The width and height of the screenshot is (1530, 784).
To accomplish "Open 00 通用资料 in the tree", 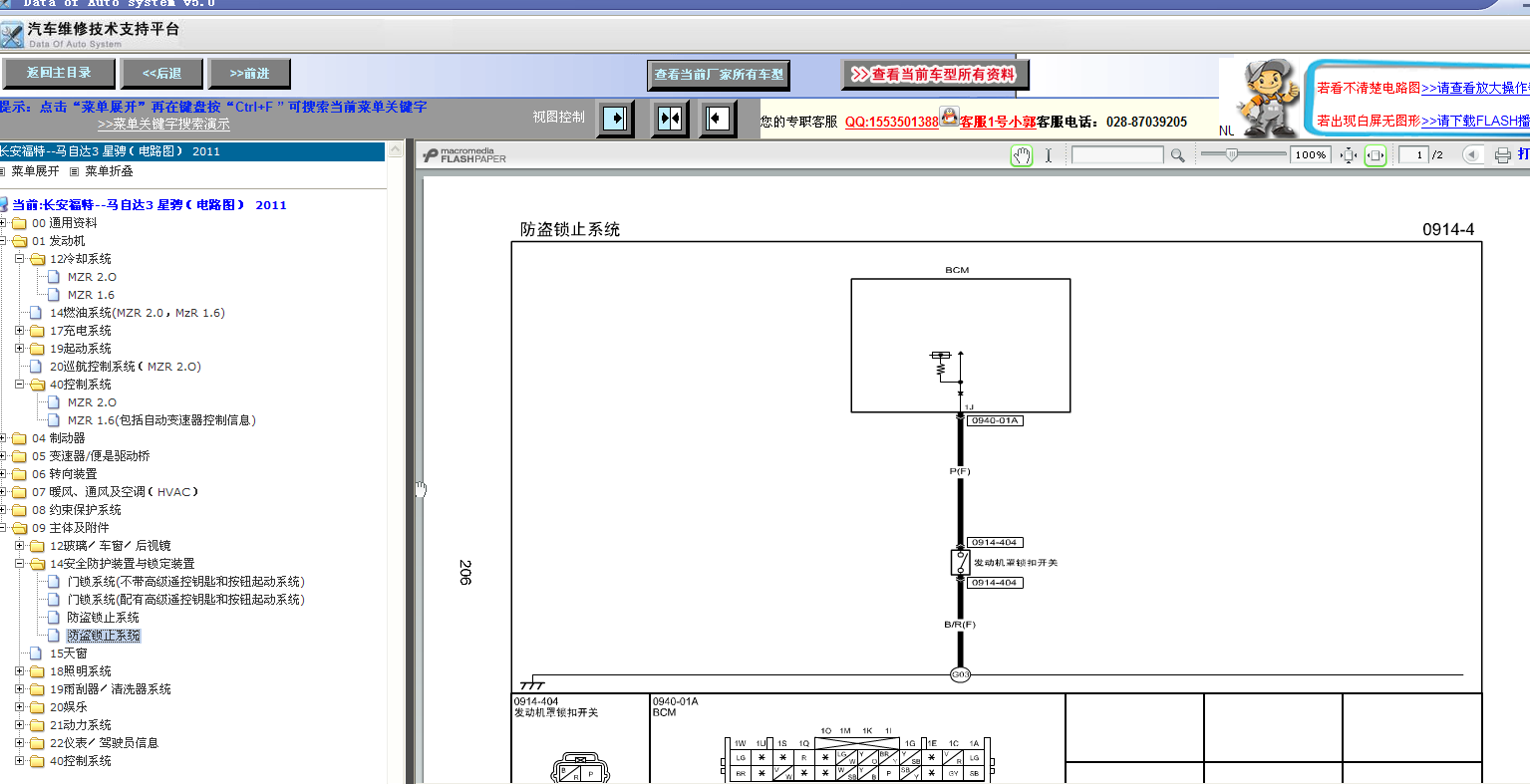I will [65, 223].
